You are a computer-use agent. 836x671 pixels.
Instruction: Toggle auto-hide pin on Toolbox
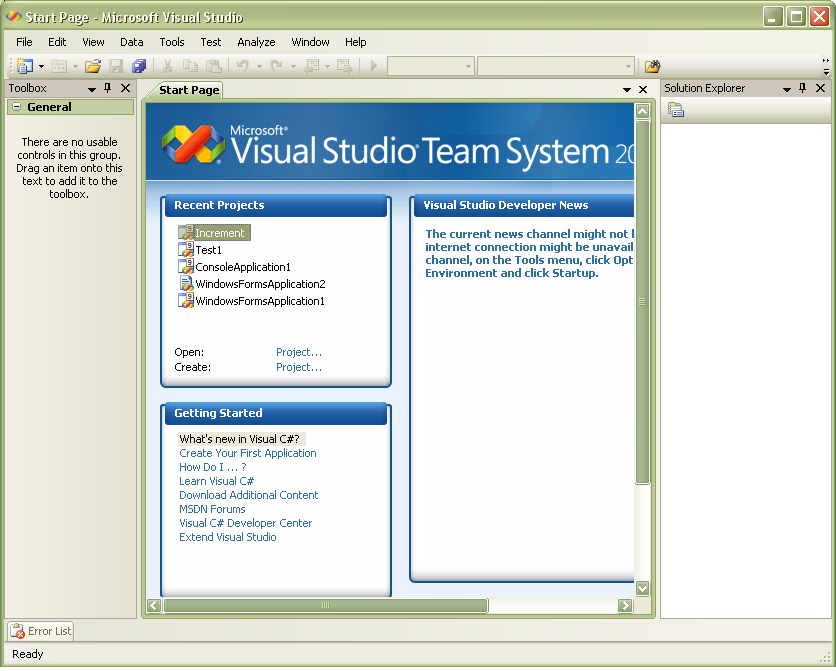tap(108, 88)
